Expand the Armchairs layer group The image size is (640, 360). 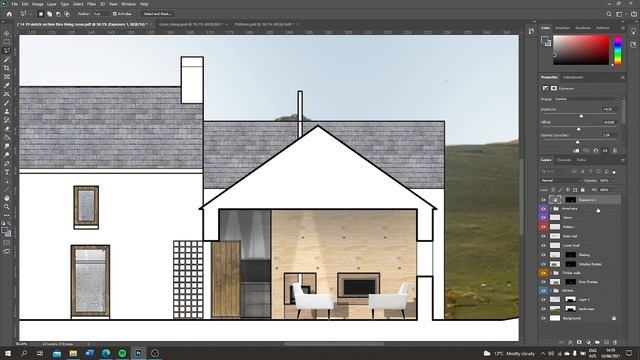coord(550,209)
